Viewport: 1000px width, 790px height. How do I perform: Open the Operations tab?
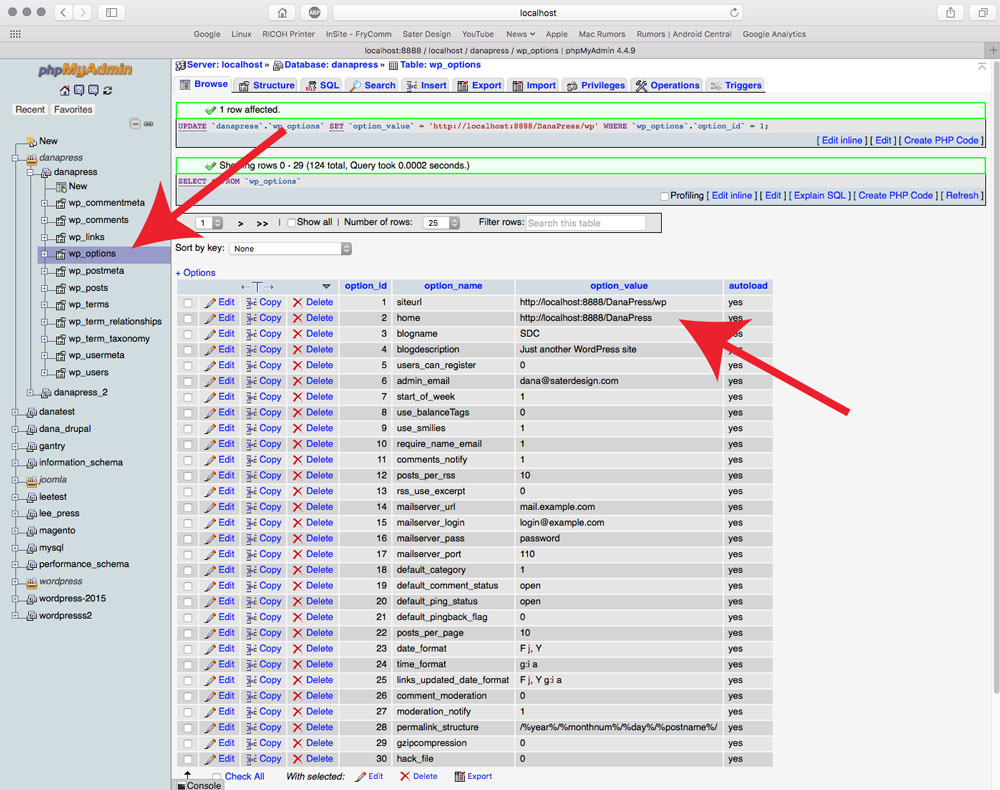[668, 85]
